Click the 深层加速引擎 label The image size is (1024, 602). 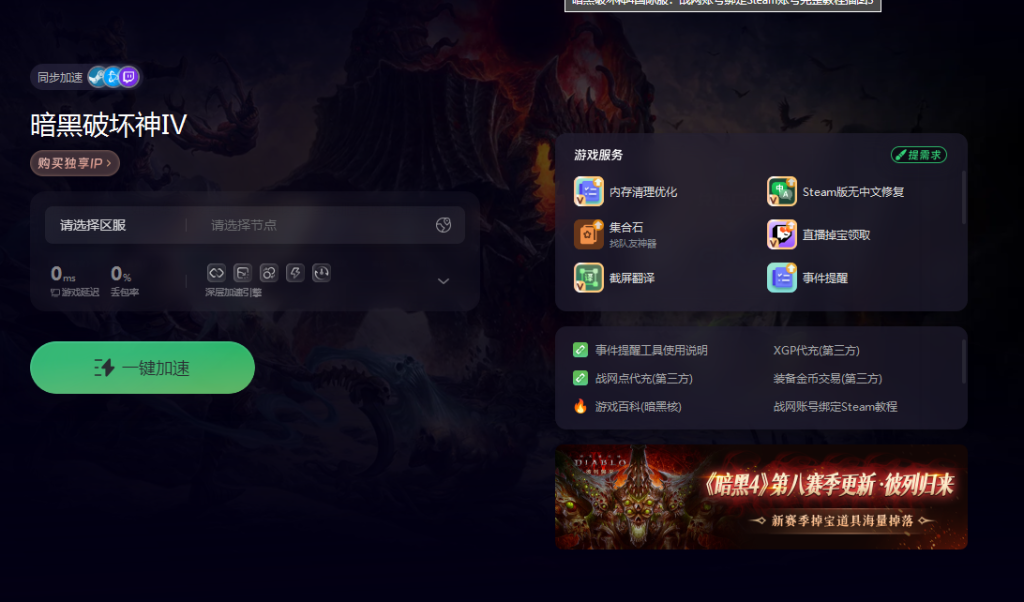(233, 293)
